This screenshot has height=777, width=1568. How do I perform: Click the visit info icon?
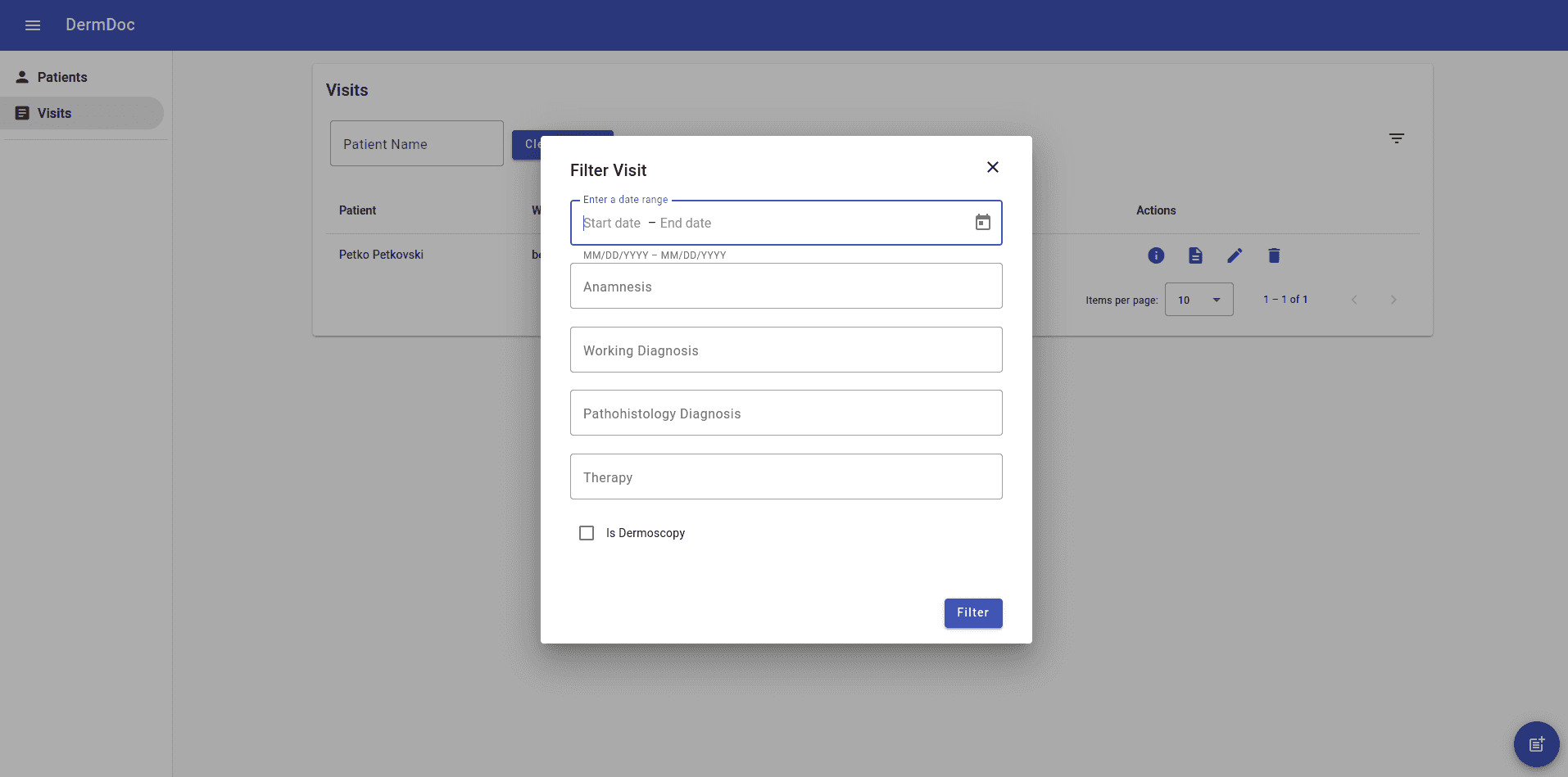tap(1156, 255)
